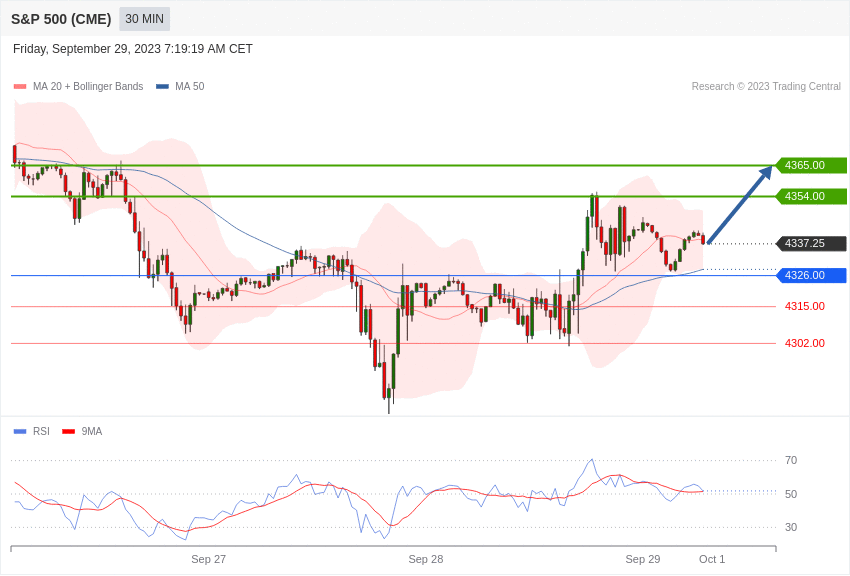Click the blue MA 50 legend swatch
This screenshot has height=576, width=850.
tap(162, 87)
